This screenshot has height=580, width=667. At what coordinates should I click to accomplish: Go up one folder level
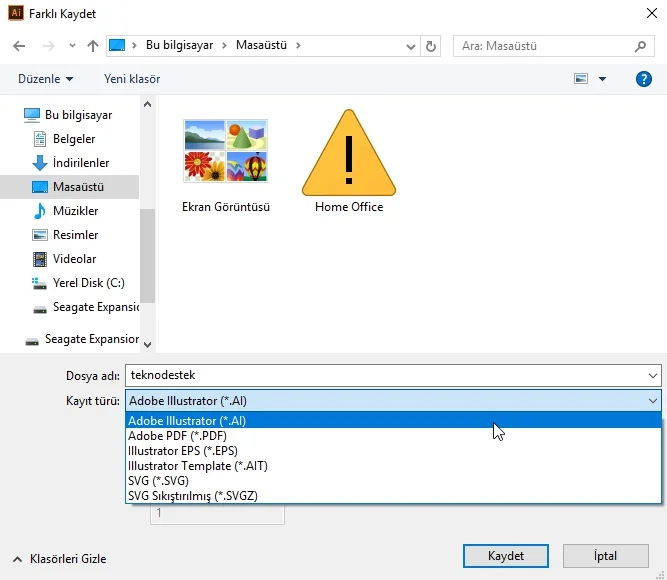(x=93, y=46)
